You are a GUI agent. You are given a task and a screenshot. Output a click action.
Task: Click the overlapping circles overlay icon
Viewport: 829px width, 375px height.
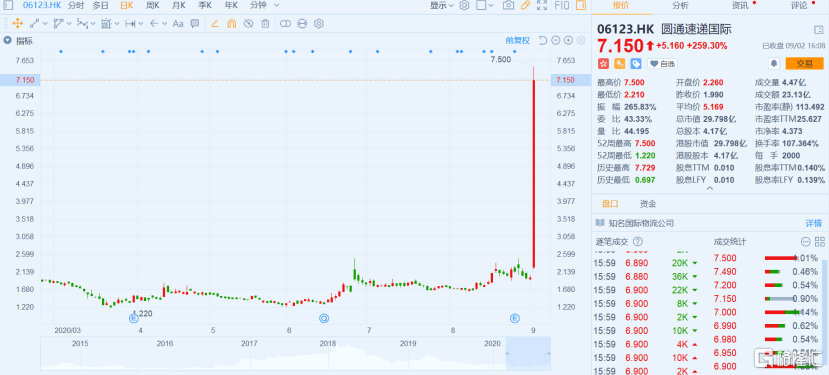point(285,23)
